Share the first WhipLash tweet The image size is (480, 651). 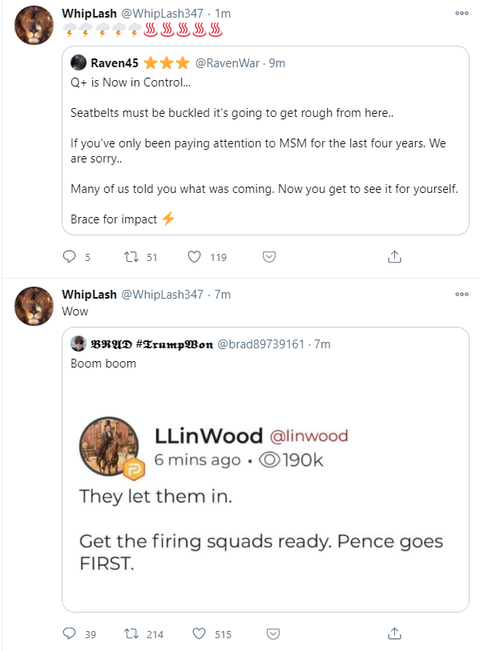[x=394, y=257]
